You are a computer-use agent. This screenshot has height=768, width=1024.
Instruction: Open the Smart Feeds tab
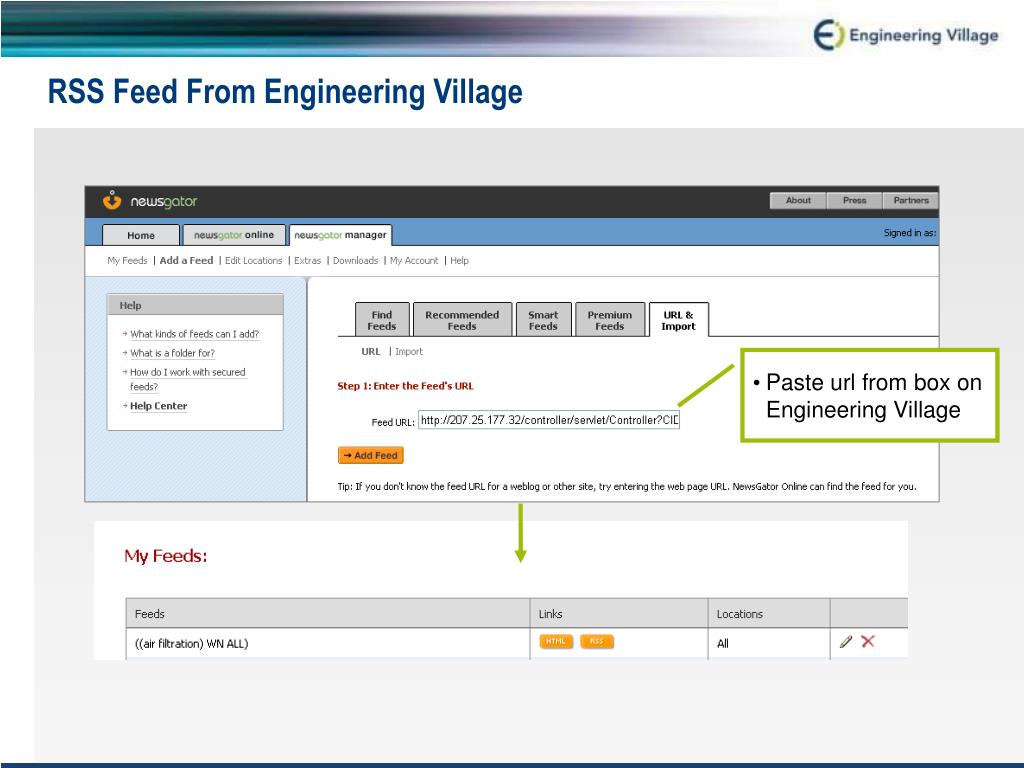(543, 320)
